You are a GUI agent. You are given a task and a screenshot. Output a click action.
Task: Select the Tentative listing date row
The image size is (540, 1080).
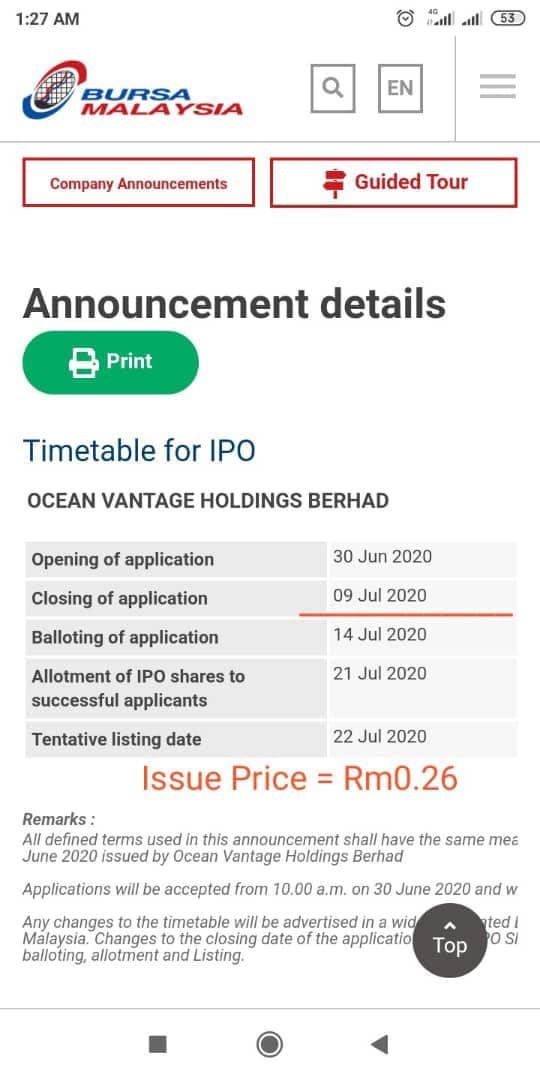coord(271,739)
